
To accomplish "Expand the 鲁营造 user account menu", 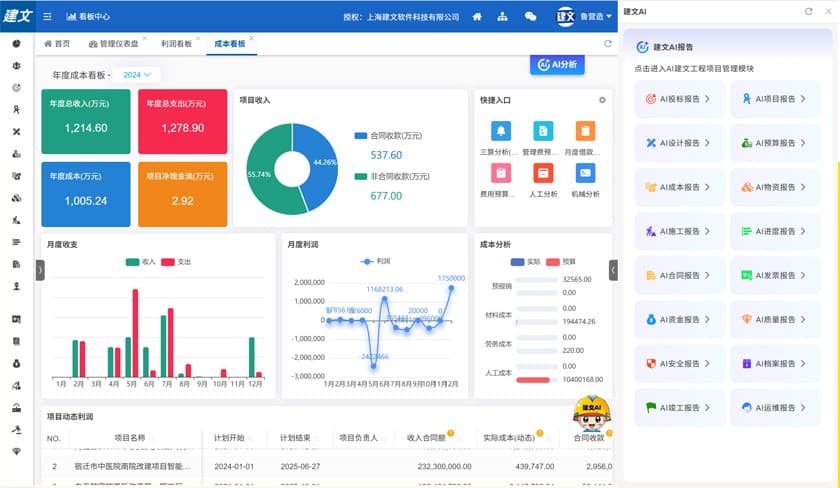I will pos(598,17).
